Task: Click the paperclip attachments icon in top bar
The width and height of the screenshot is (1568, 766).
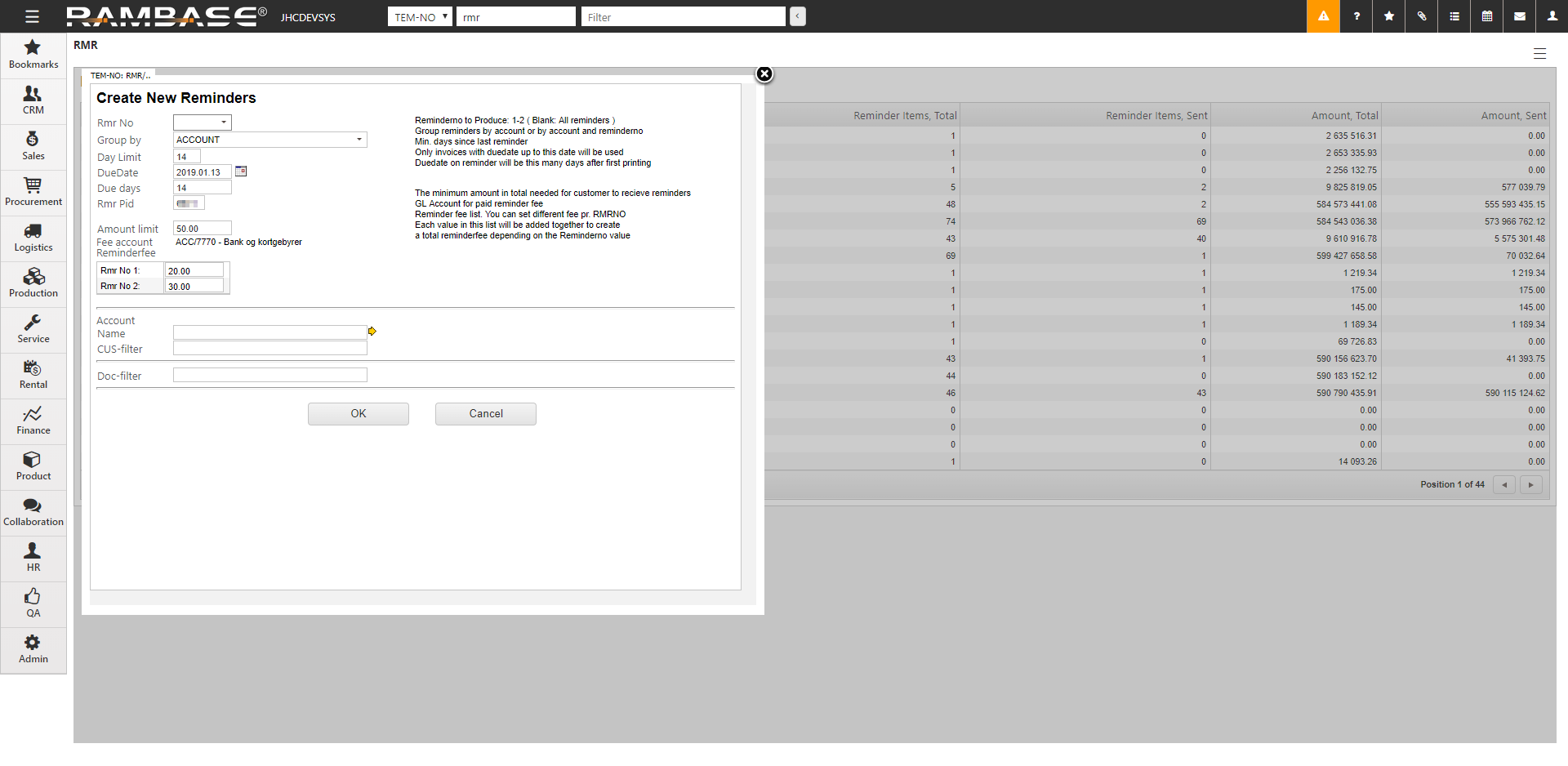Action: [1422, 16]
